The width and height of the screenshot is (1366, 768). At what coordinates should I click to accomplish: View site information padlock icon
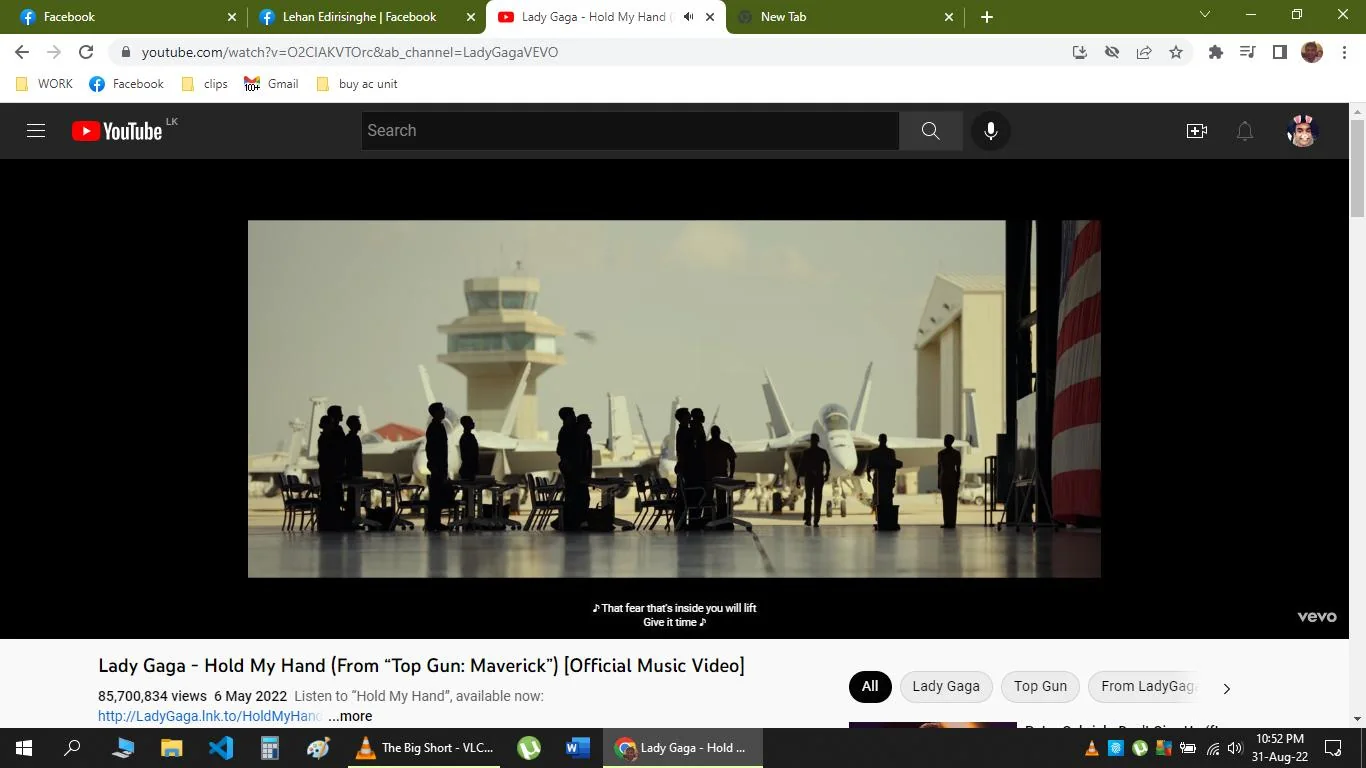pyautogui.click(x=125, y=52)
